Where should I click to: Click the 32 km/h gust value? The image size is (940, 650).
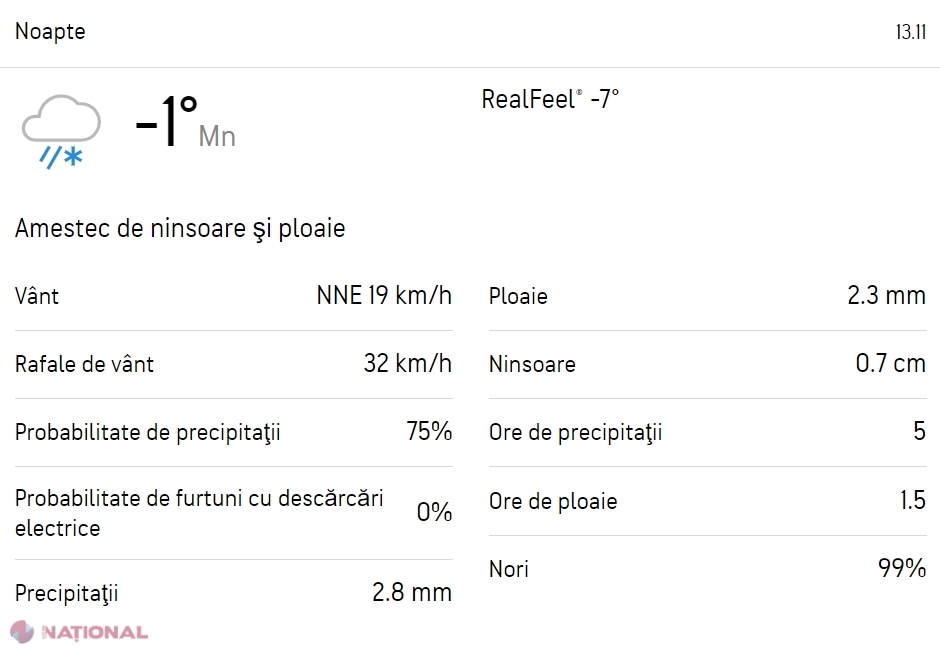click(x=408, y=363)
